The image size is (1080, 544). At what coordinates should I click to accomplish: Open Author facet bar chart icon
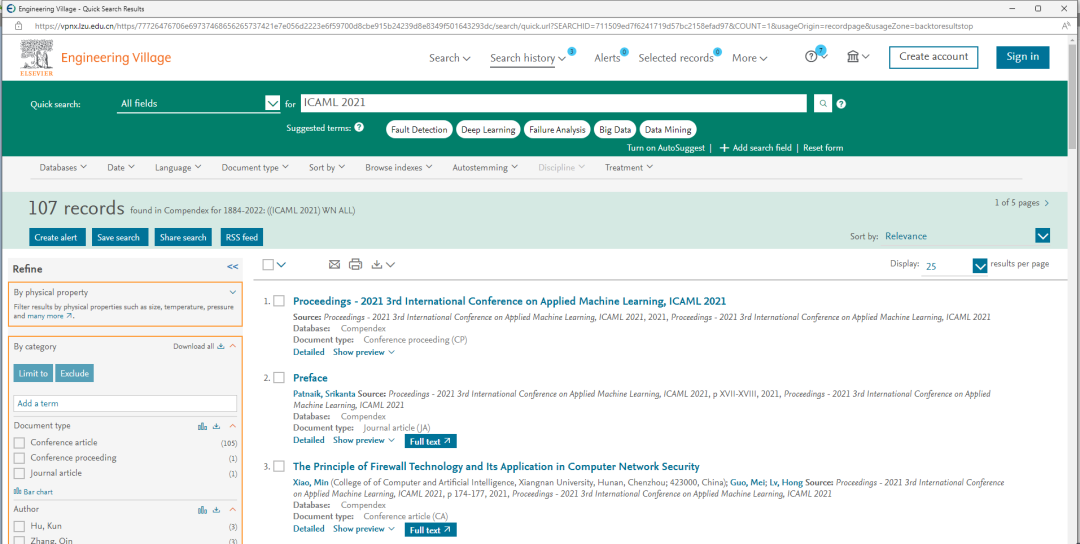(202, 510)
